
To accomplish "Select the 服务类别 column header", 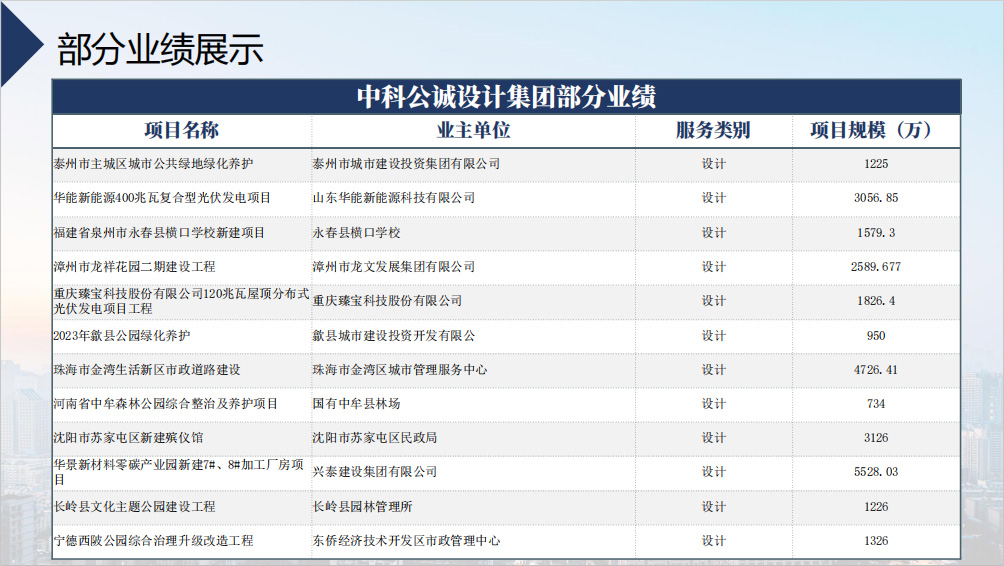I will point(712,131).
